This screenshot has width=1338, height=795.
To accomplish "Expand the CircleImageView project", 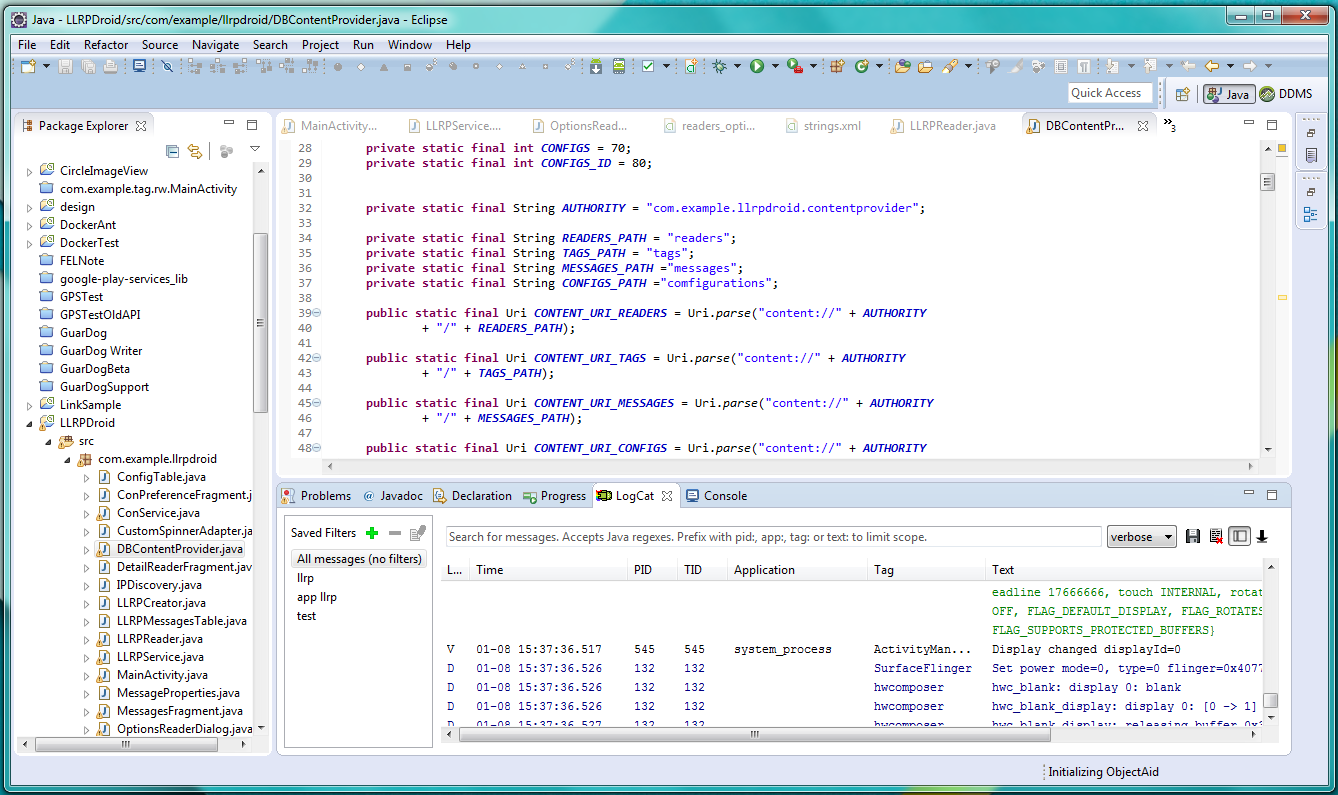I will point(29,171).
